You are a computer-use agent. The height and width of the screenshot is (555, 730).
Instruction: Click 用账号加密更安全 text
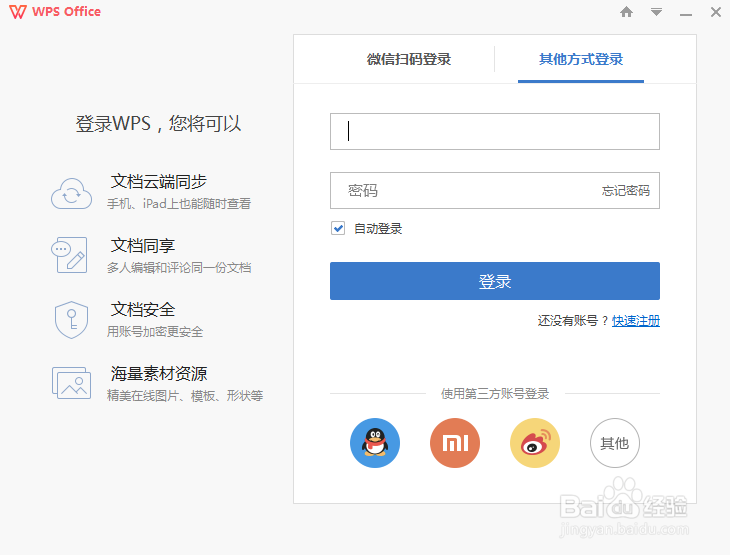pyautogui.click(x=155, y=332)
